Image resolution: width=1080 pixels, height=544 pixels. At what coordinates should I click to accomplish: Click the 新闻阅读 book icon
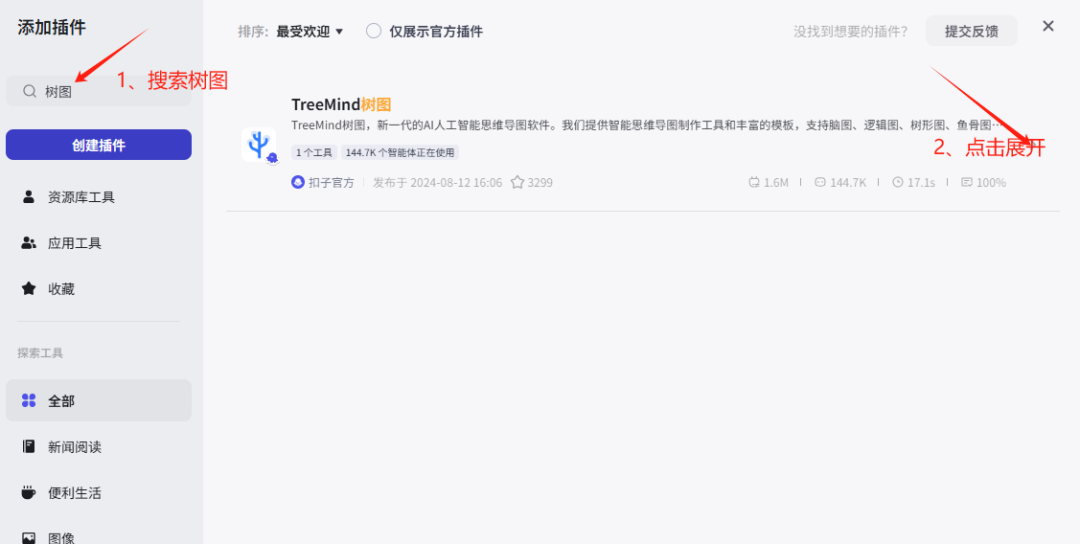[x=28, y=446]
